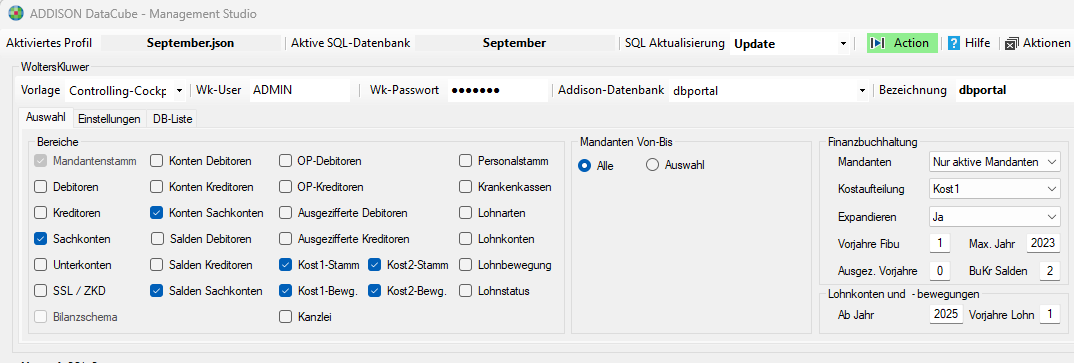The width and height of the screenshot is (1074, 363).
Task: Open the Addison-Datenbank dbportal dropdown
Action: tap(862, 90)
